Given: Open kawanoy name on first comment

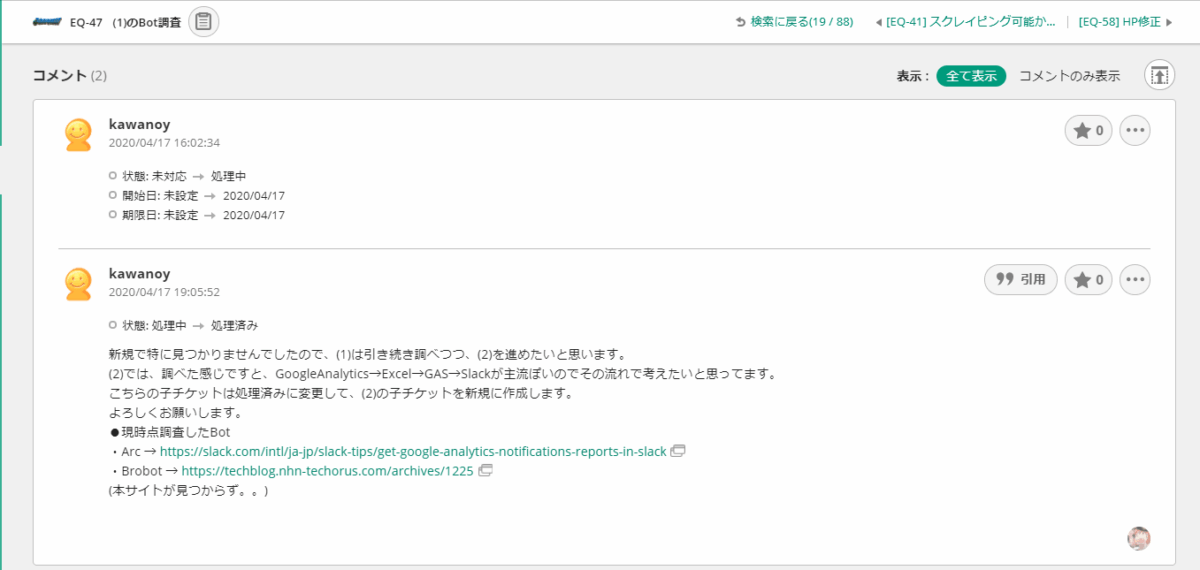Looking at the screenshot, I should [x=139, y=125].
